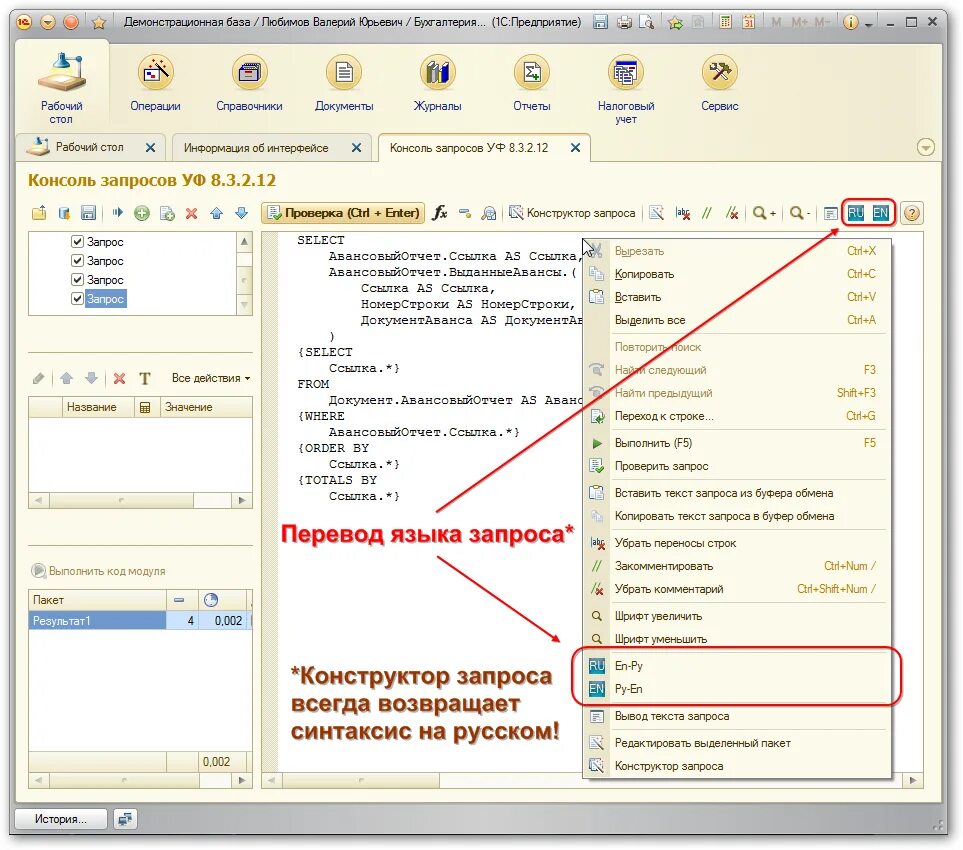Image resolution: width=963 pixels, height=850 pixels.
Task: Click the История... button
Action: tap(61, 819)
